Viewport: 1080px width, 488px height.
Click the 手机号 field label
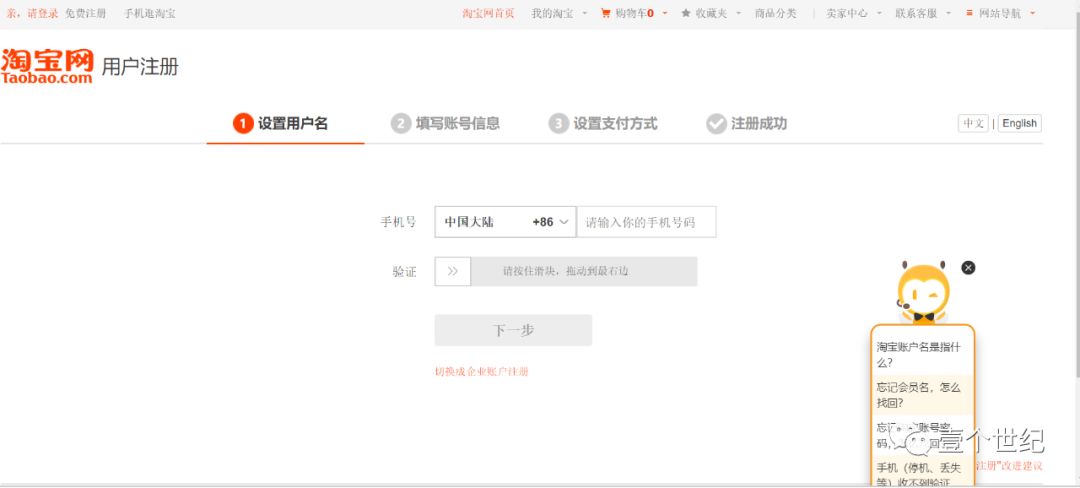pyautogui.click(x=398, y=222)
